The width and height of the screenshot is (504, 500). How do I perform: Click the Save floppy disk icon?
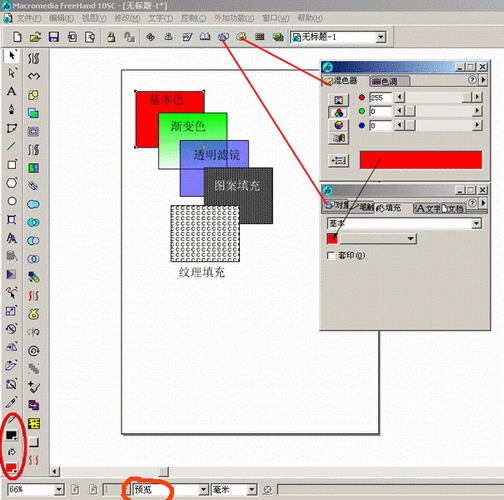[54, 37]
